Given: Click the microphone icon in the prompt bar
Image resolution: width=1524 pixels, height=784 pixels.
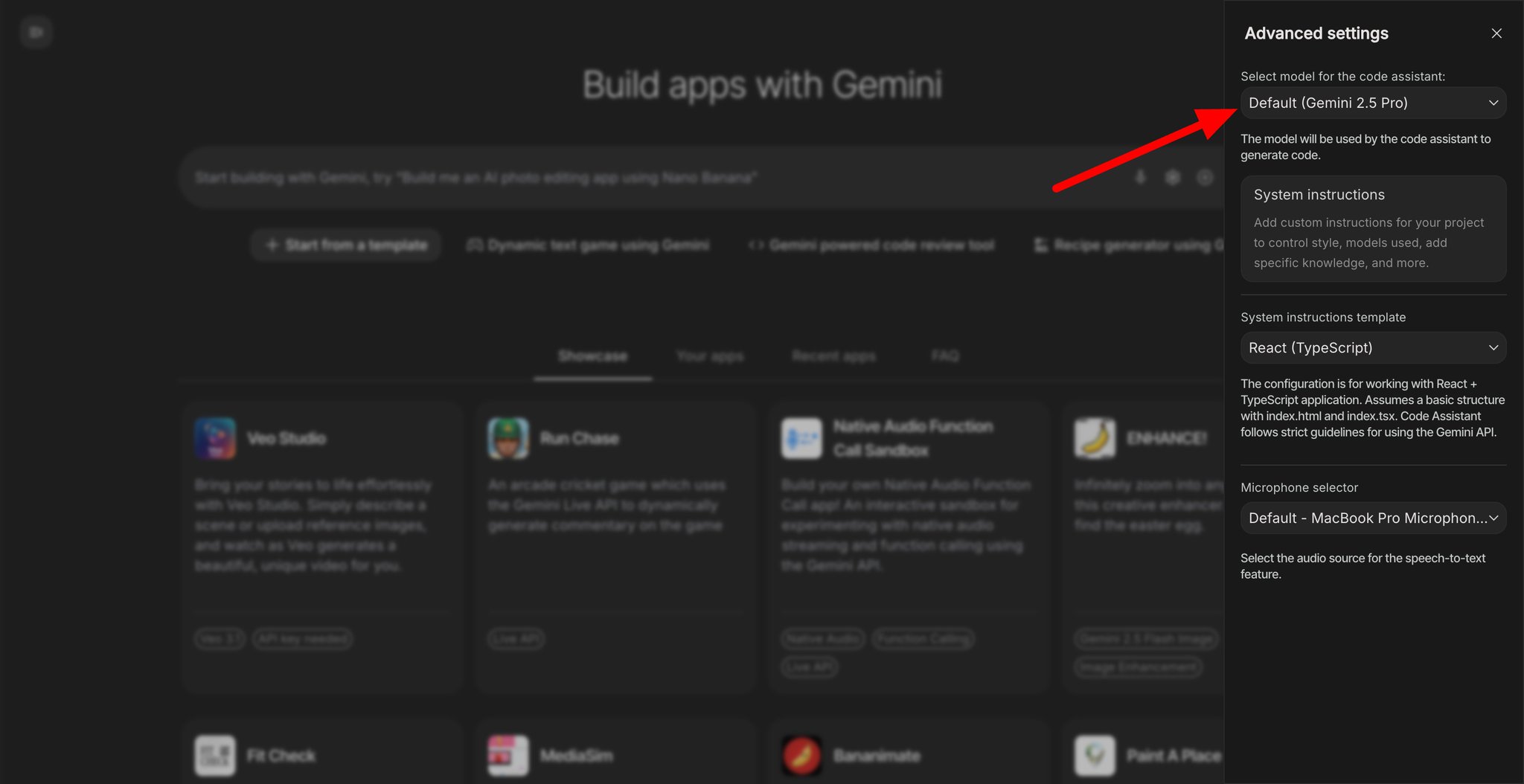Looking at the screenshot, I should coord(1140,177).
